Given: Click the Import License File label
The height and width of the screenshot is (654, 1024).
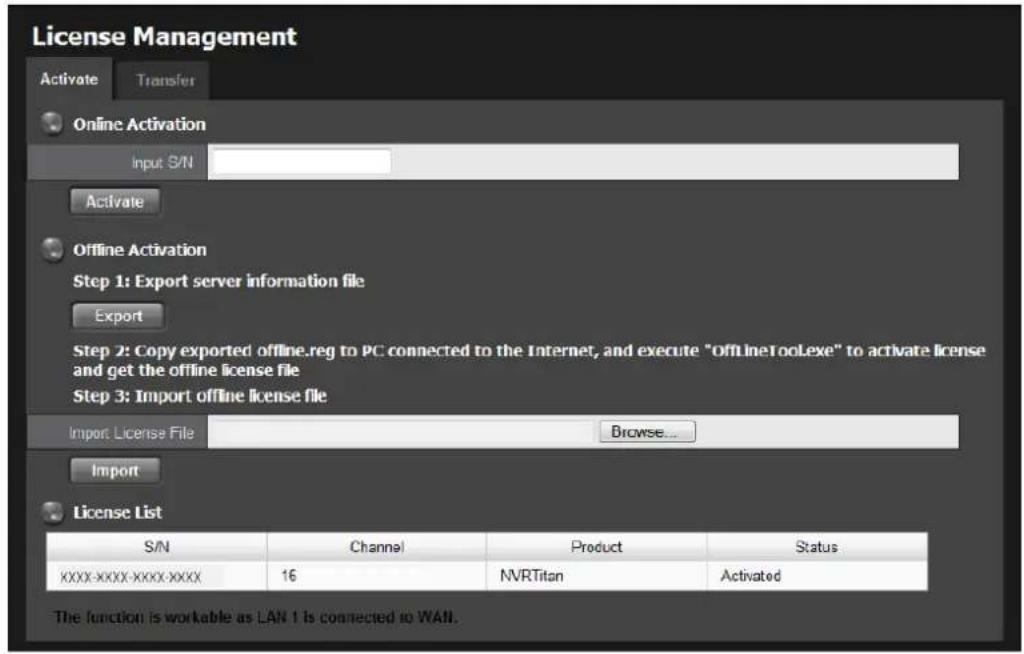Looking at the screenshot, I should tap(131, 433).
